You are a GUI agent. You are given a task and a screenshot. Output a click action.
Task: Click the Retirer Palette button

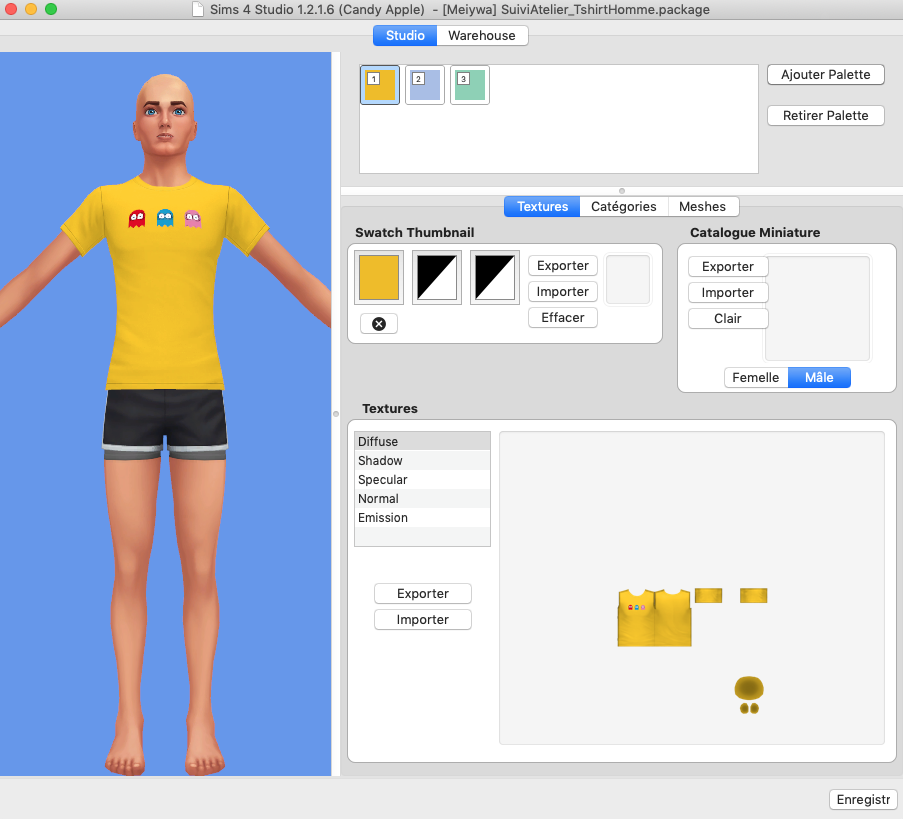[x=825, y=115]
